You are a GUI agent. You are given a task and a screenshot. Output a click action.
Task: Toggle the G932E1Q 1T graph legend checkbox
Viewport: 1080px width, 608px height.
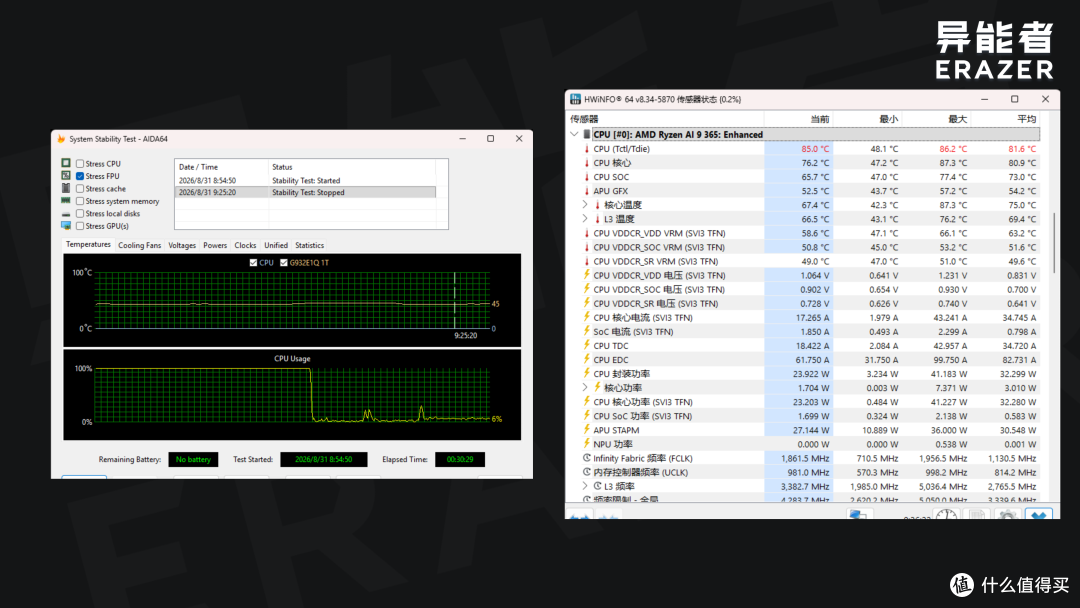click(x=284, y=262)
